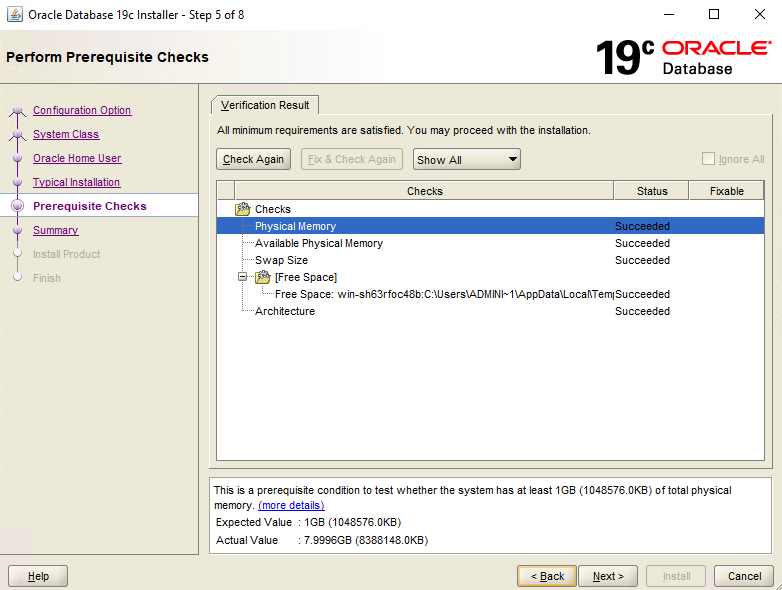Screen dimensions: 782x590
Task: Click the Back button
Action: (547, 576)
